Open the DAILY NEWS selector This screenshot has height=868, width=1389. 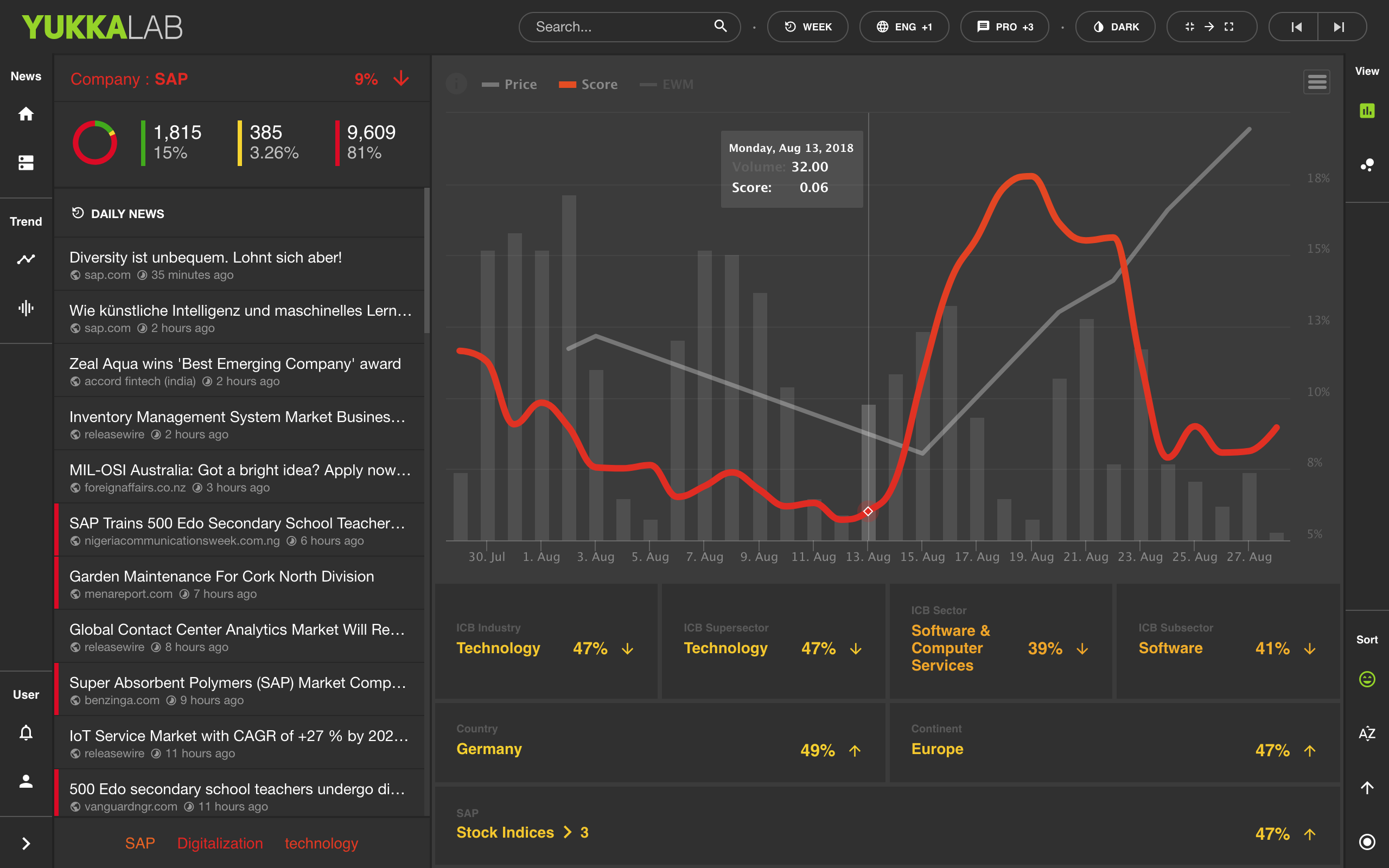pyautogui.click(x=118, y=214)
